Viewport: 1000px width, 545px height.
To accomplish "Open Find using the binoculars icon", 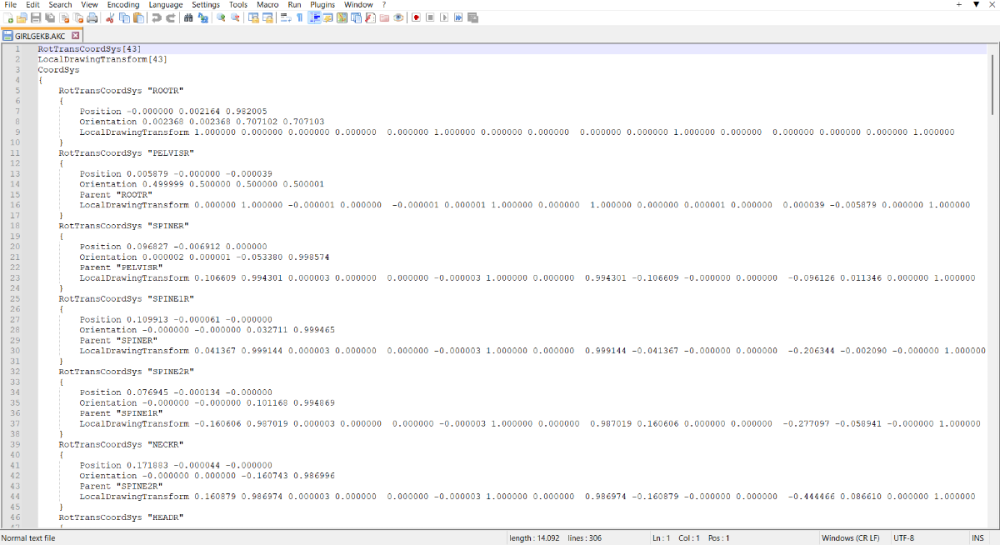I will pos(188,18).
